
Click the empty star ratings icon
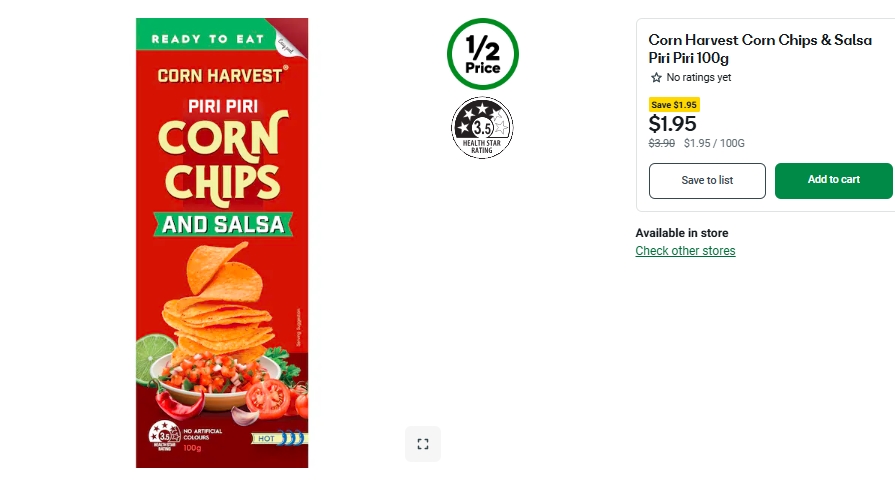656,78
